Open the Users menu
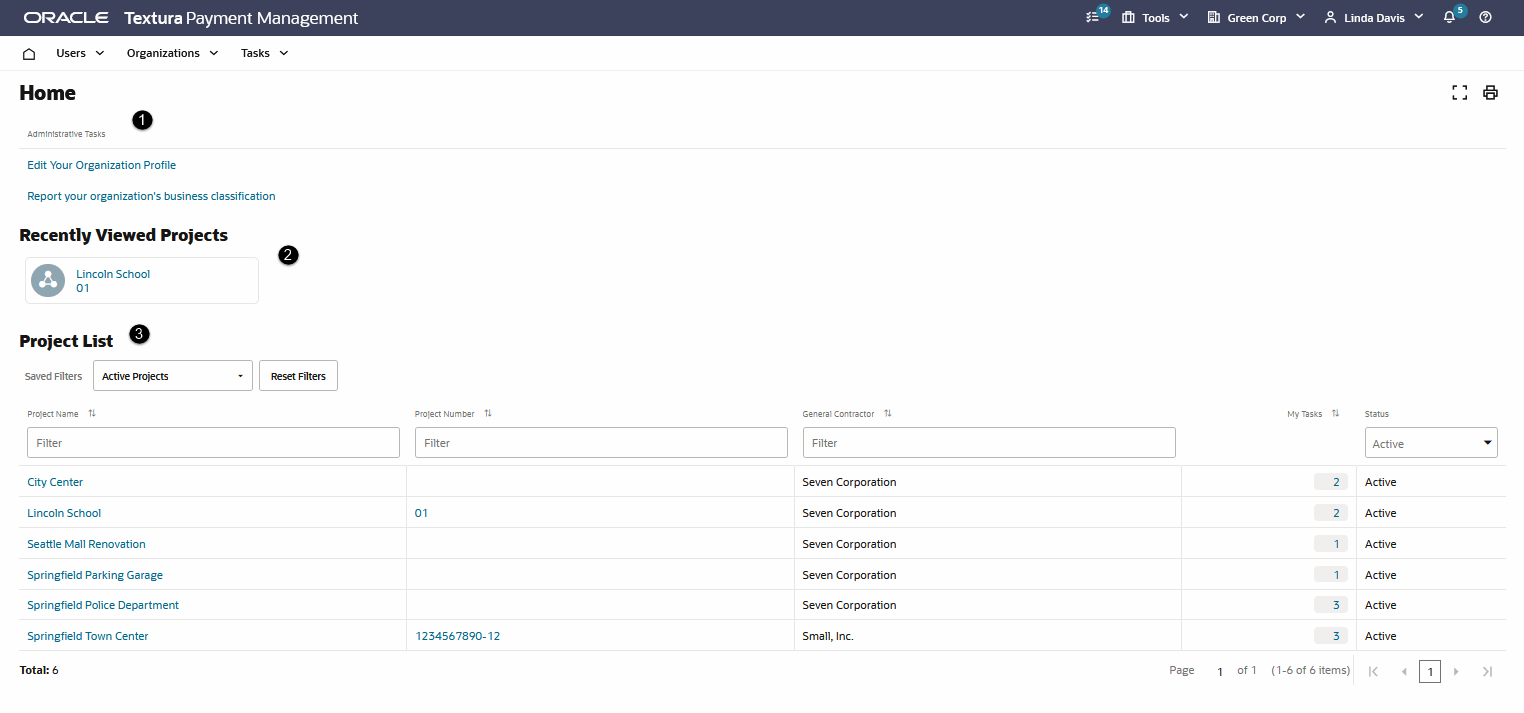1524x713 pixels. pos(80,53)
